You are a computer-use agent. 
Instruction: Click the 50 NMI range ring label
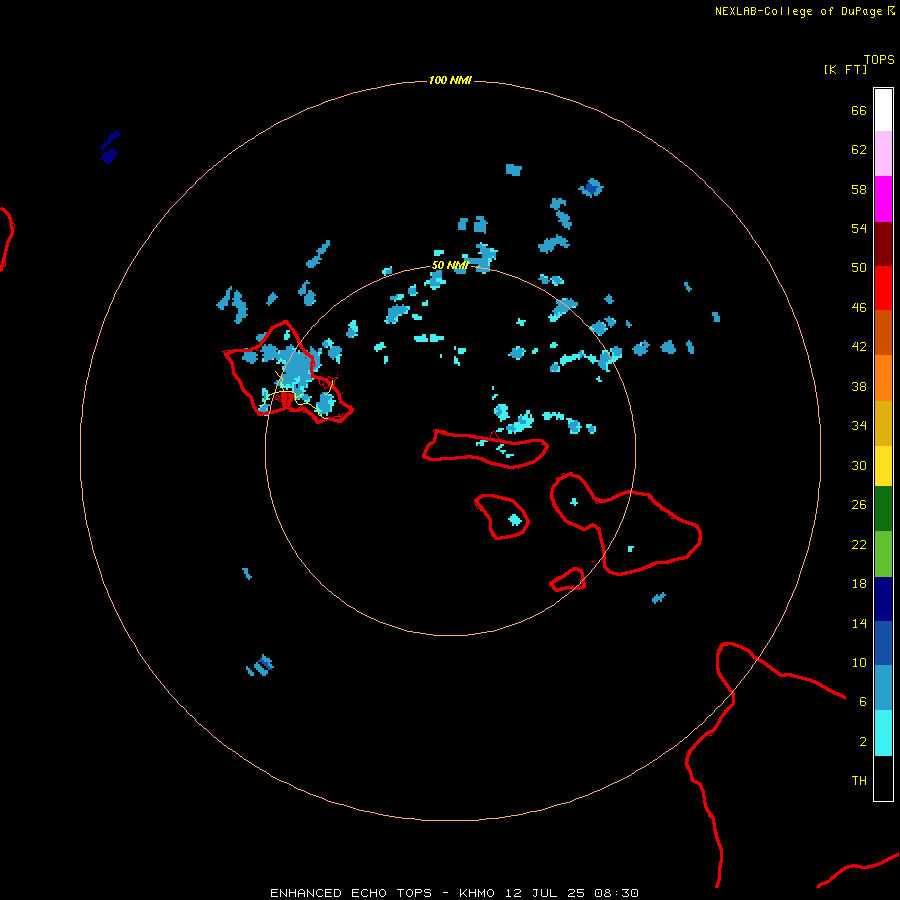(x=450, y=265)
